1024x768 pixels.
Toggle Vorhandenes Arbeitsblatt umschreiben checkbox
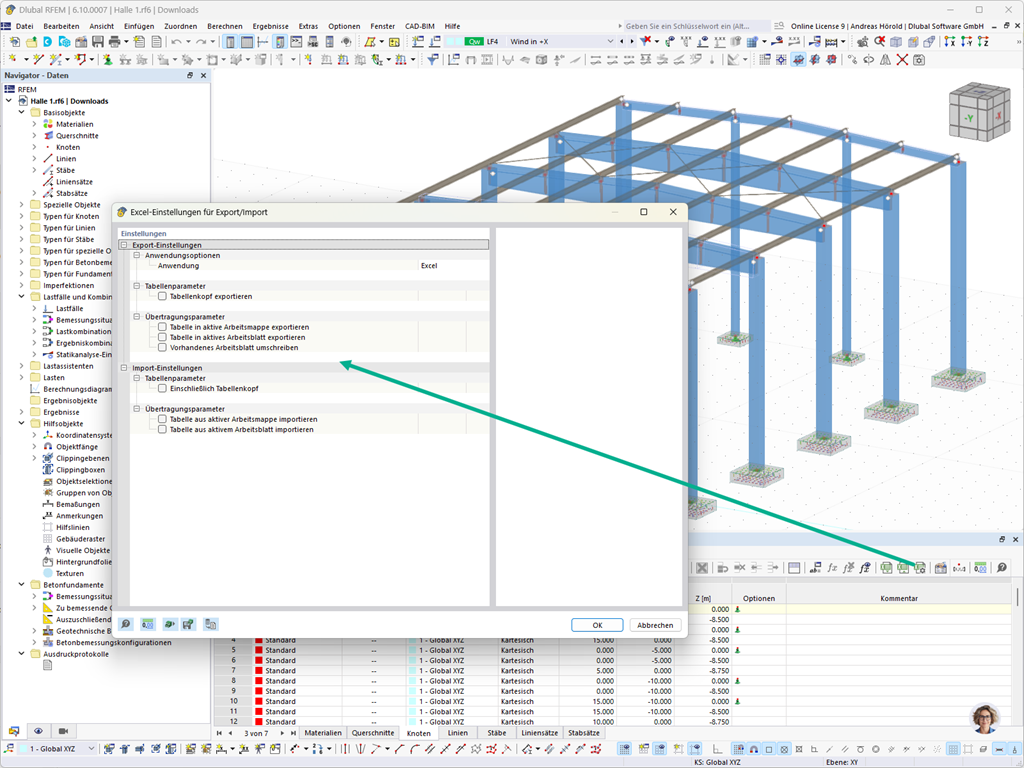162,347
